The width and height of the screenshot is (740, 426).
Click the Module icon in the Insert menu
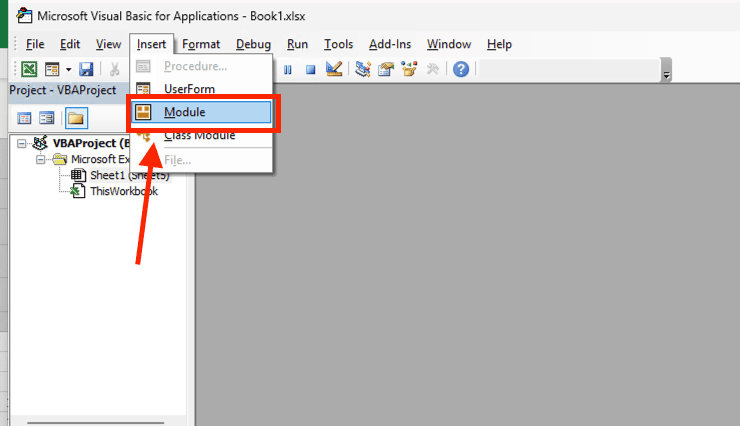143,112
